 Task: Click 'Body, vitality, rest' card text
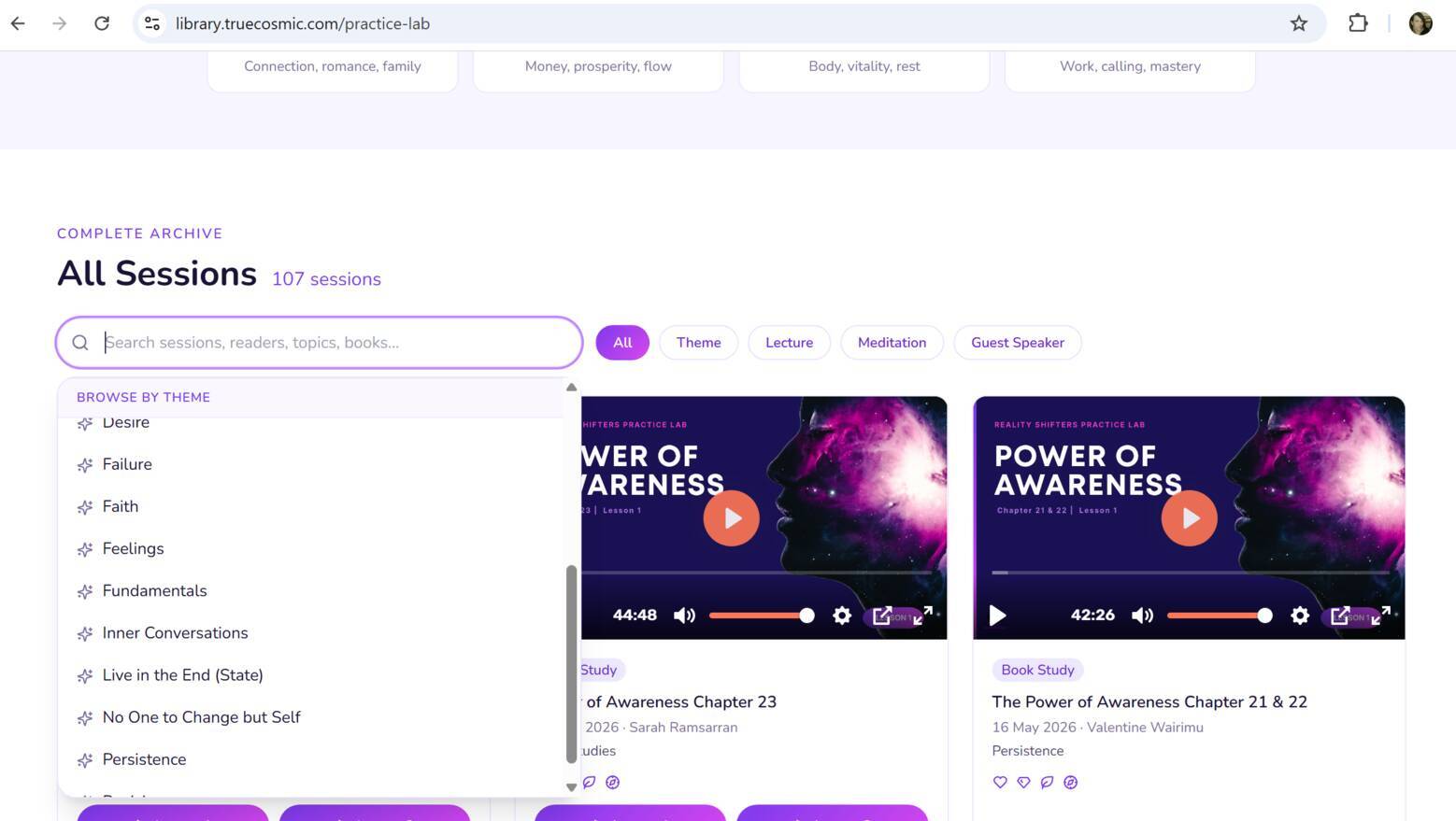[864, 66]
